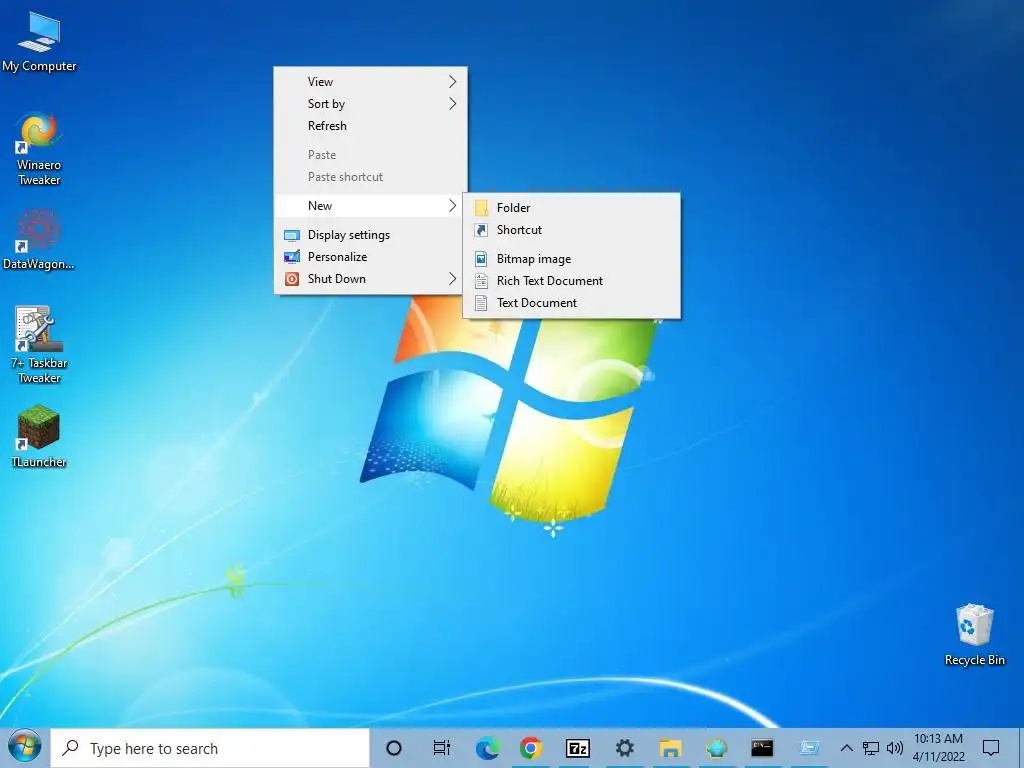
Task: Select the Recycle Bin icon
Action: click(974, 634)
